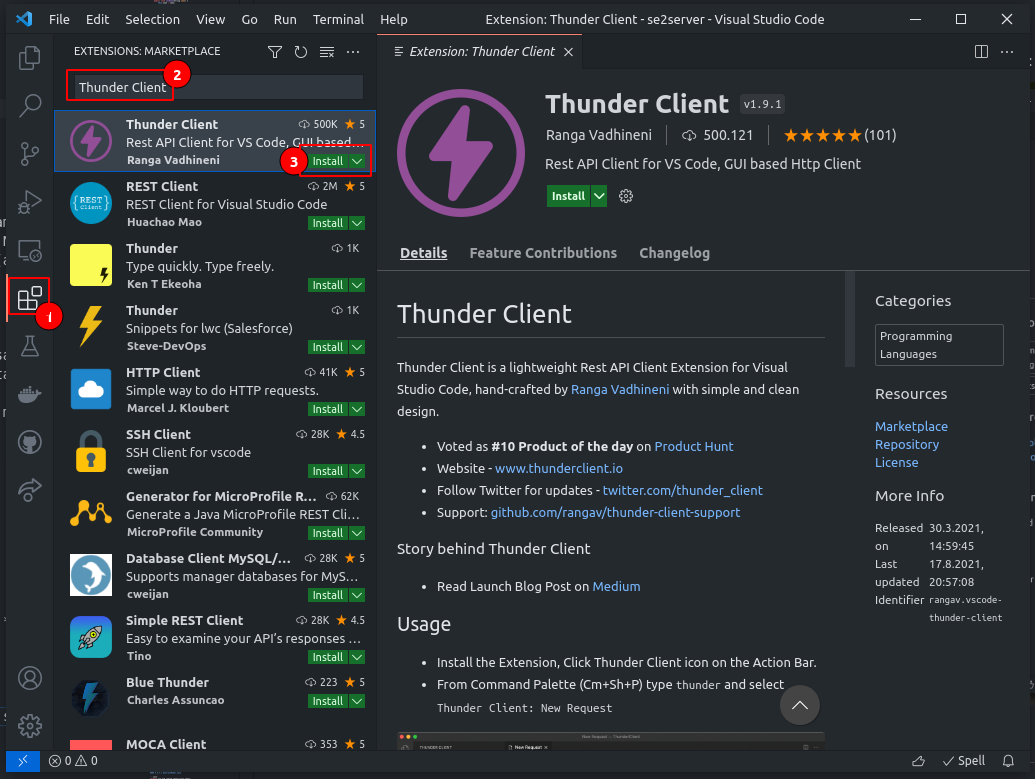Expand install options for Generator for MicroProfile

coord(357,533)
